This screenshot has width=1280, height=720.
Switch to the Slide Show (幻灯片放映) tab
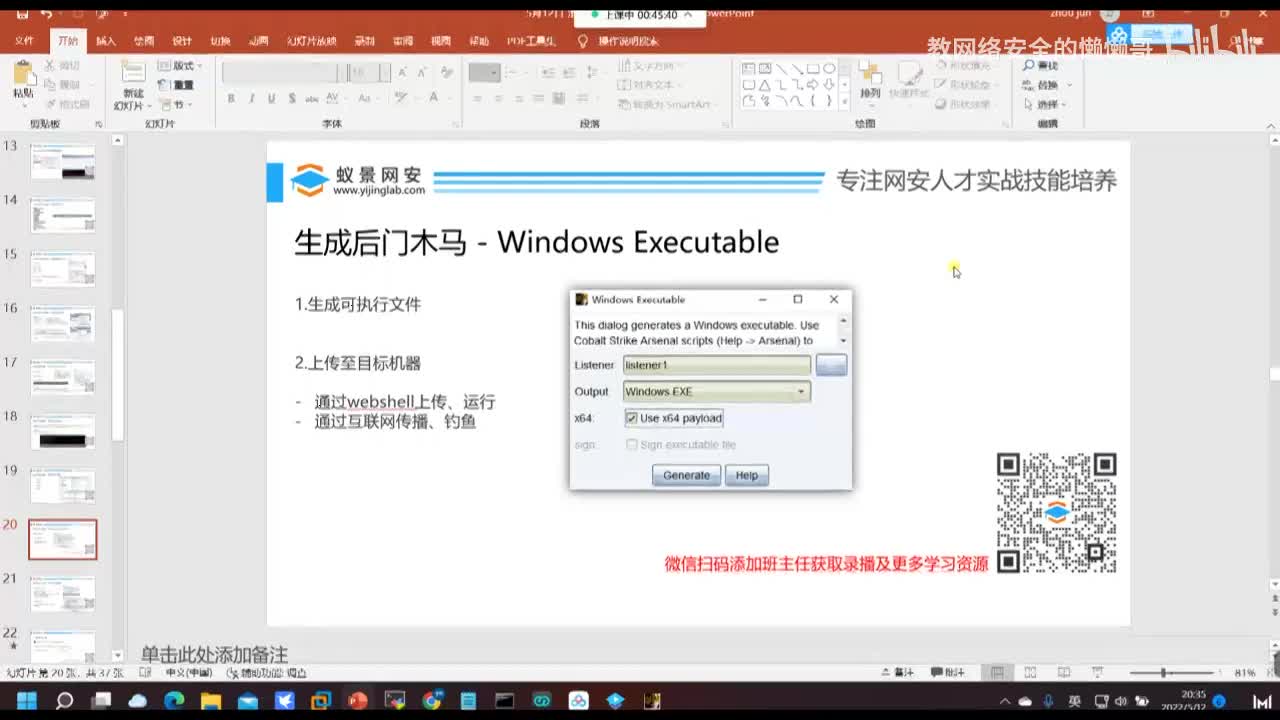[311, 42]
